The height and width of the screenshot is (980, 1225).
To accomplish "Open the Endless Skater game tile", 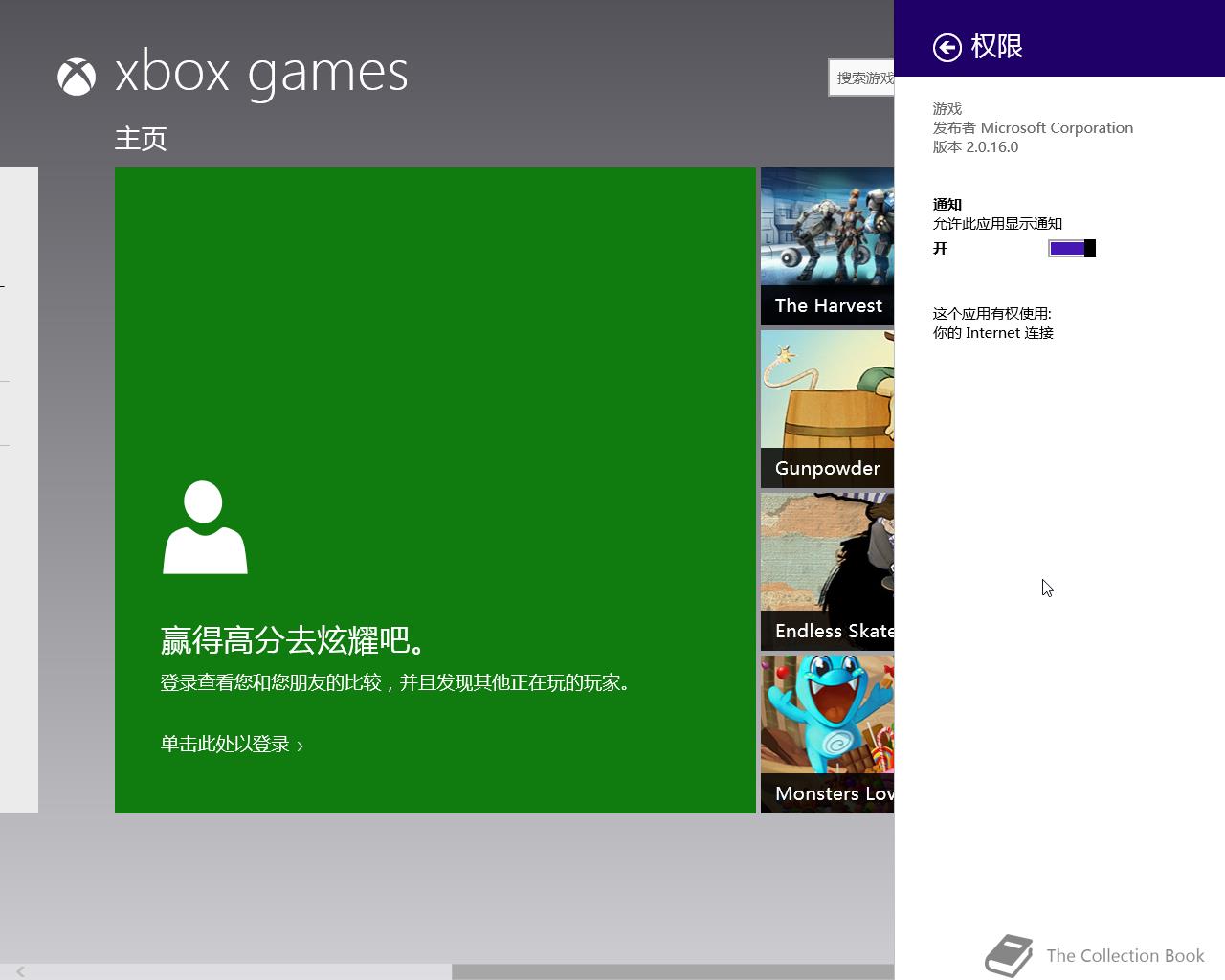I will click(x=827, y=571).
